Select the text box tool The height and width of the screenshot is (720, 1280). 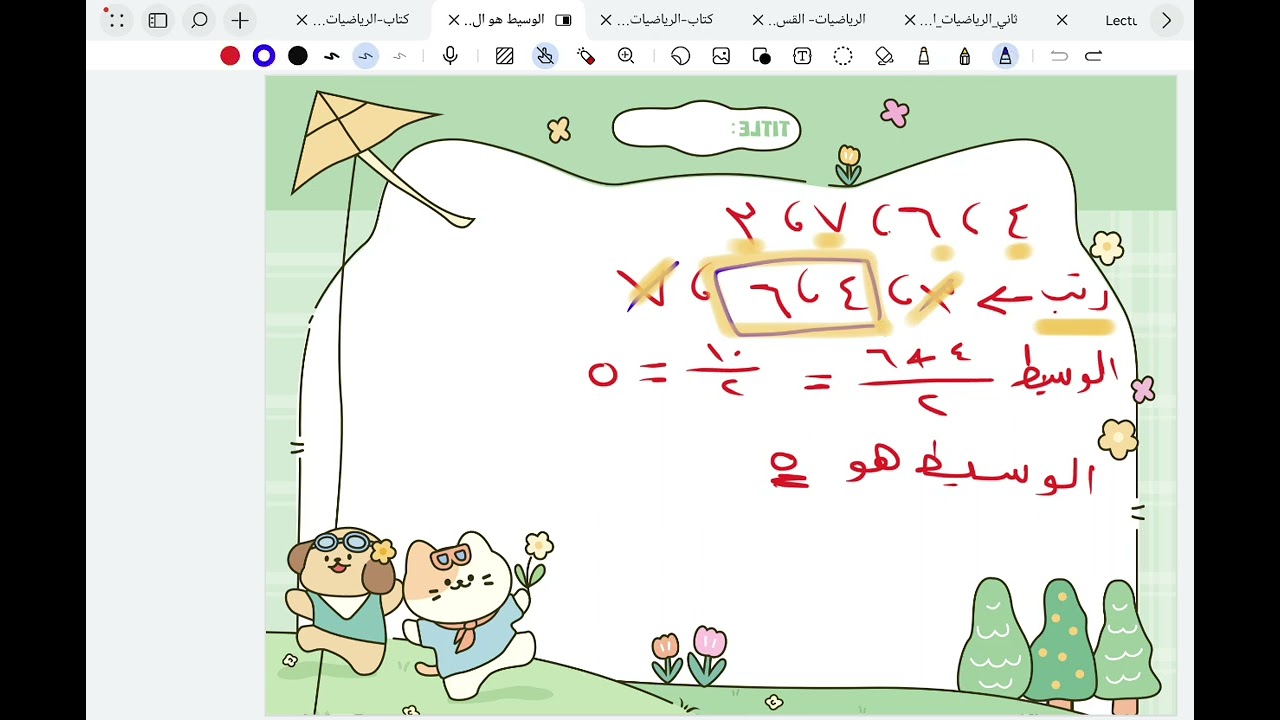[802, 56]
